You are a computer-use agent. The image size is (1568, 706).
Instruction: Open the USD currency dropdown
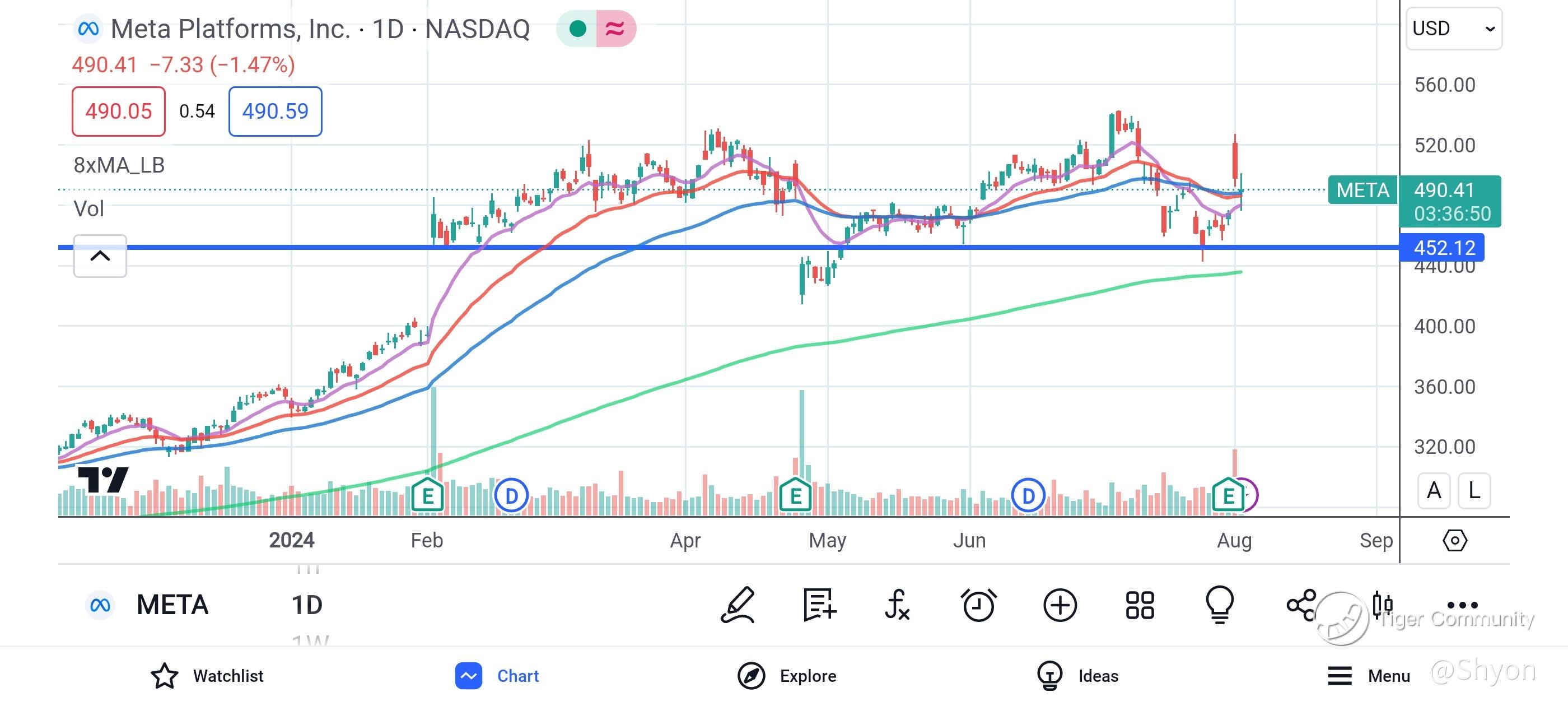pos(1454,29)
